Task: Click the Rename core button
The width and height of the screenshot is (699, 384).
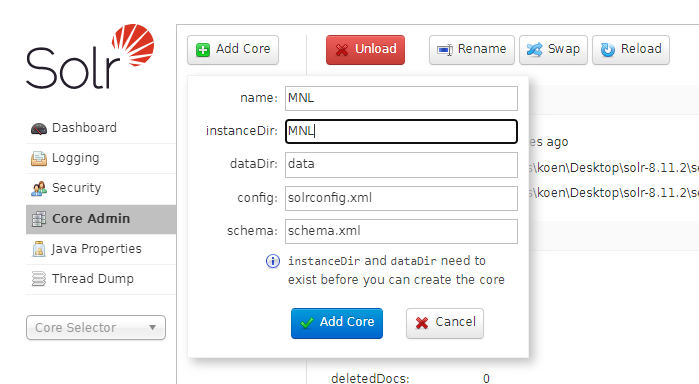Action: 472,50
